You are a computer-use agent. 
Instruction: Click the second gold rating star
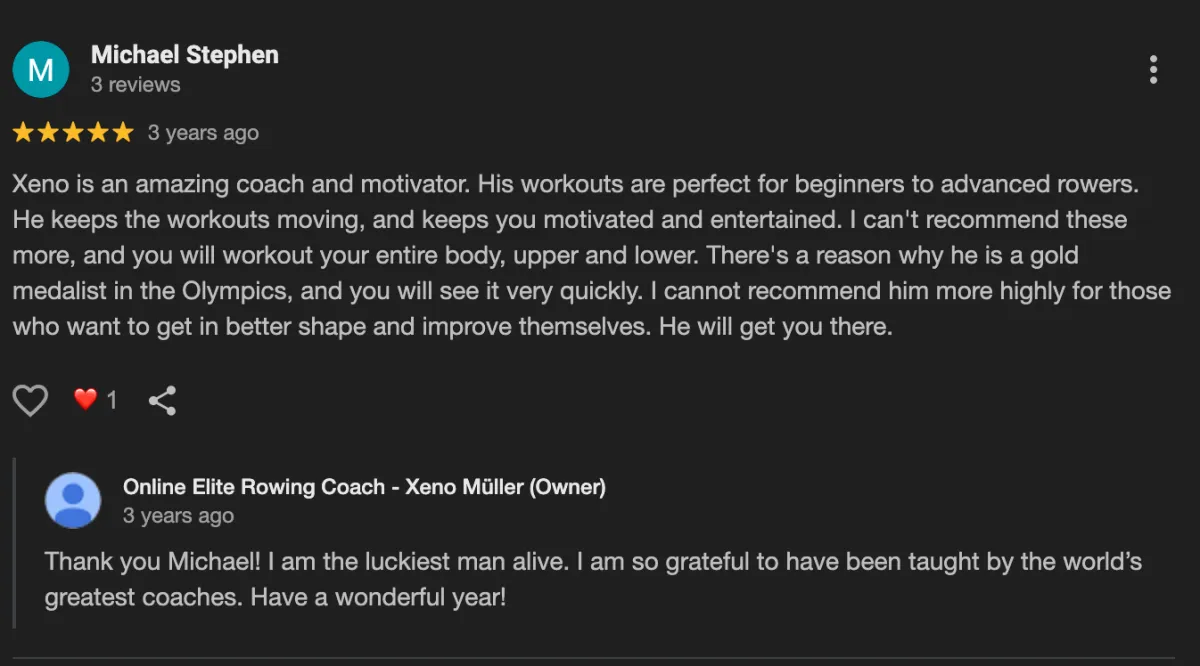(x=48, y=133)
